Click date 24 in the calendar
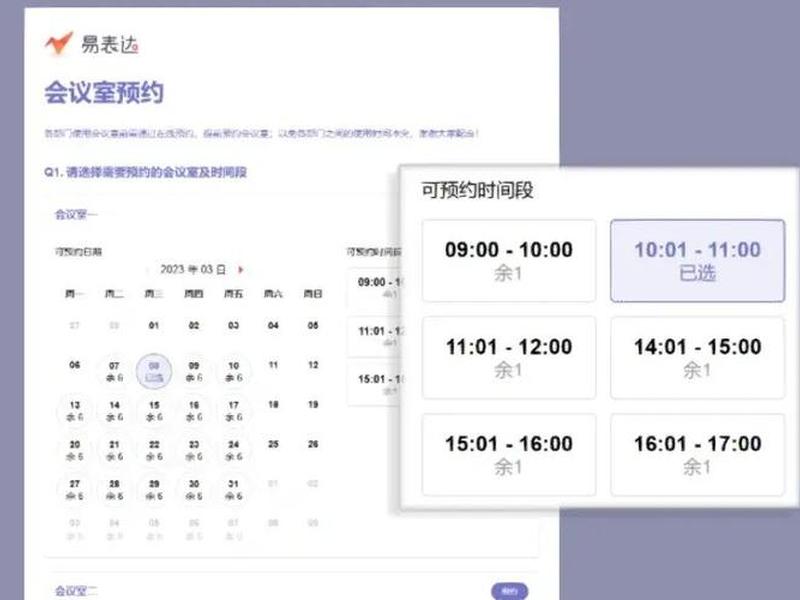 pyautogui.click(x=234, y=450)
